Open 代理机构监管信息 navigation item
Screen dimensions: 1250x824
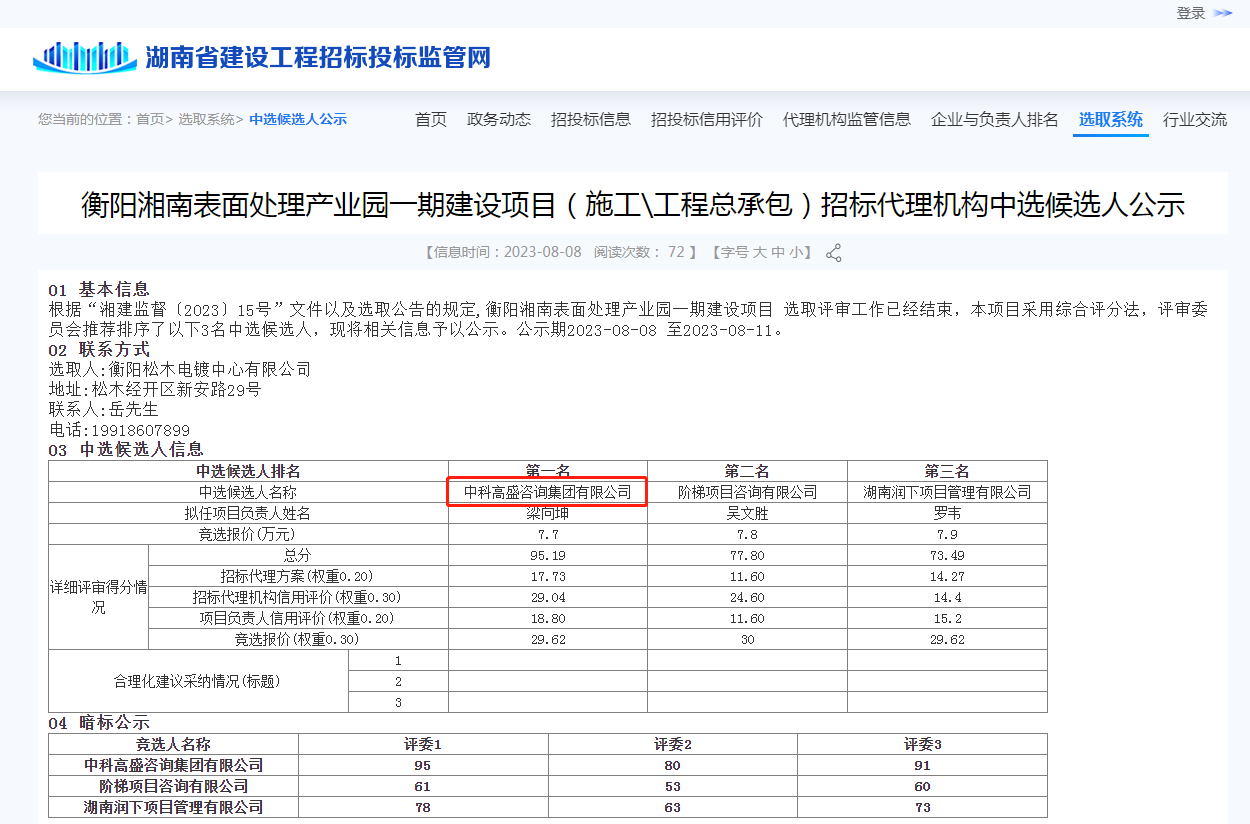pyautogui.click(x=847, y=120)
